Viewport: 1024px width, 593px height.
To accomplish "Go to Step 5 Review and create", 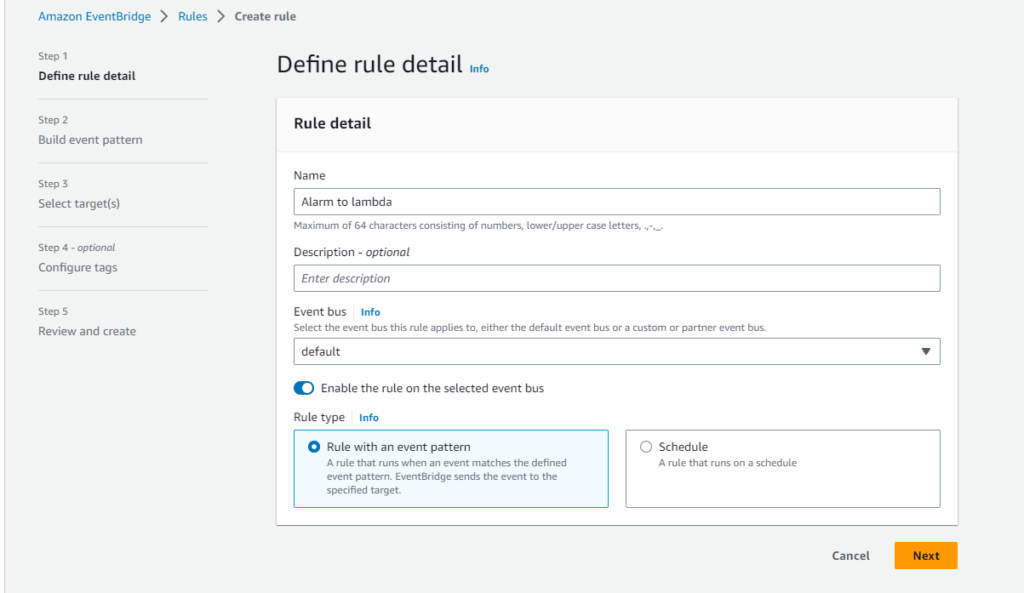I will pyautogui.click(x=87, y=331).
